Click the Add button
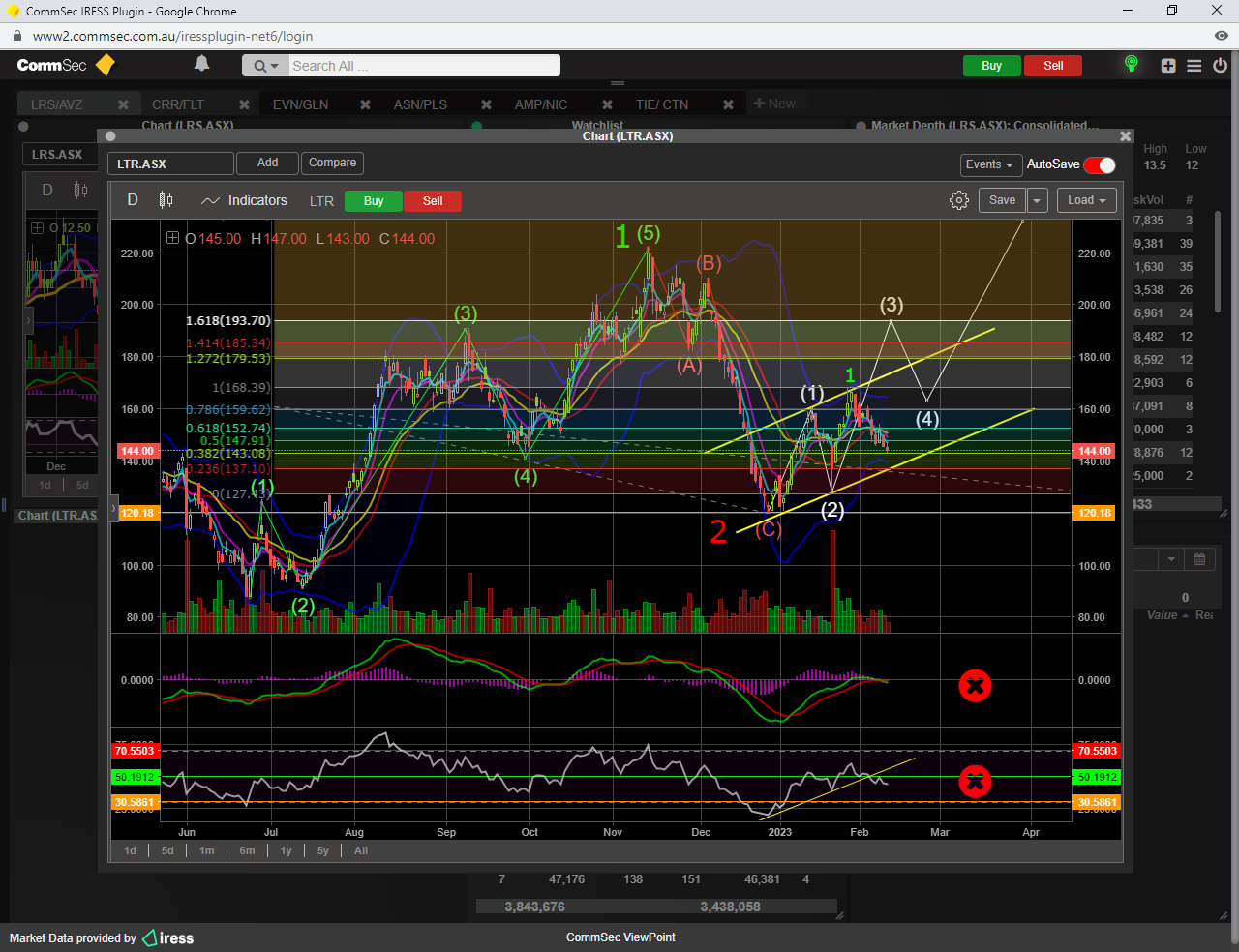Viewport: 1239px width, 952px height. click(267, 163)
